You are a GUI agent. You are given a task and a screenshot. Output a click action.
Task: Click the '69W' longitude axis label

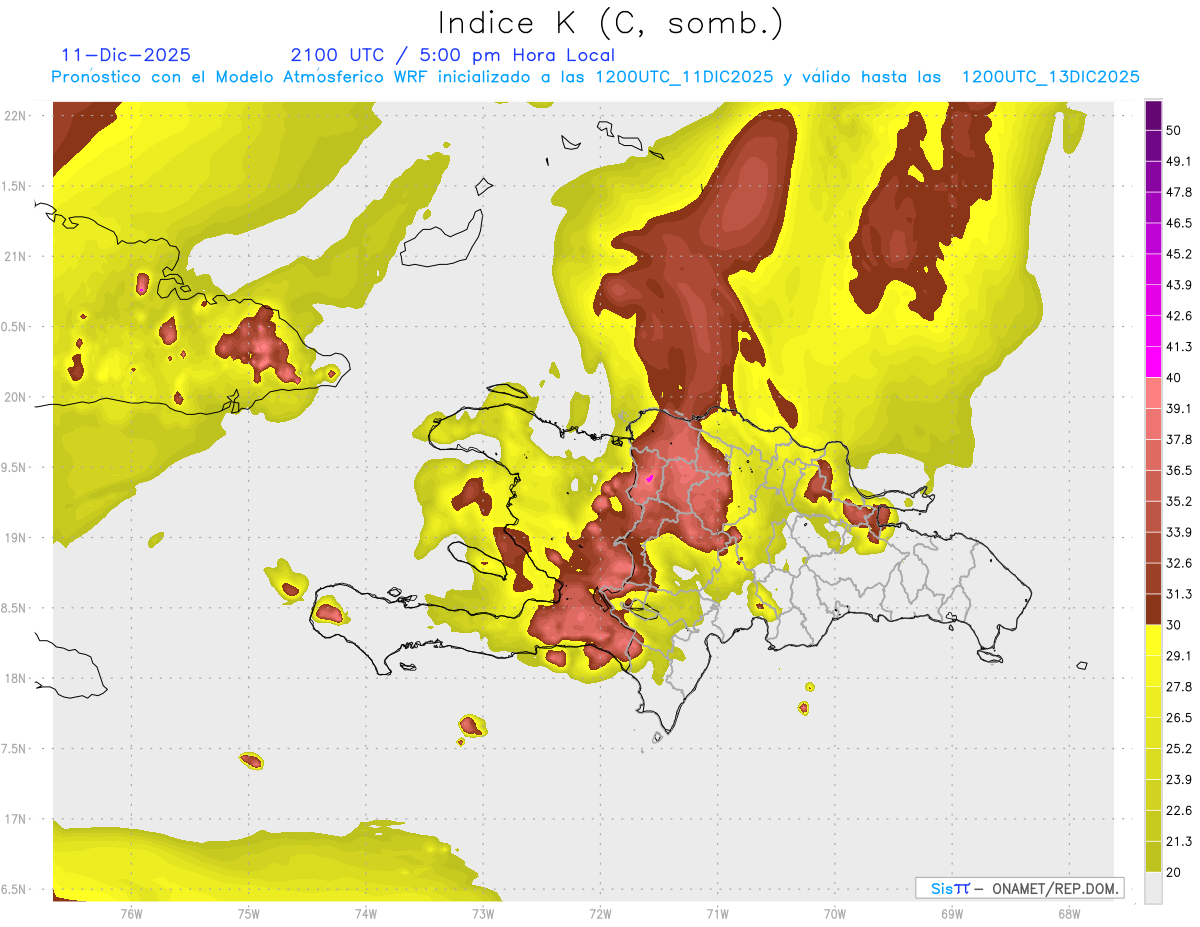tap(951, 913)
